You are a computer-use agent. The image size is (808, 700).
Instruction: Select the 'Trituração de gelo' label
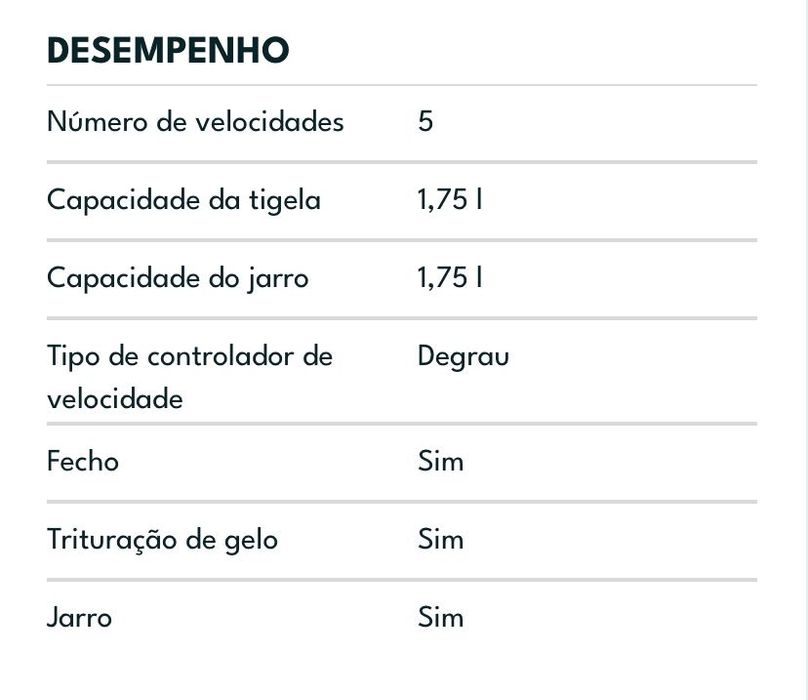[x=162, y=540]
